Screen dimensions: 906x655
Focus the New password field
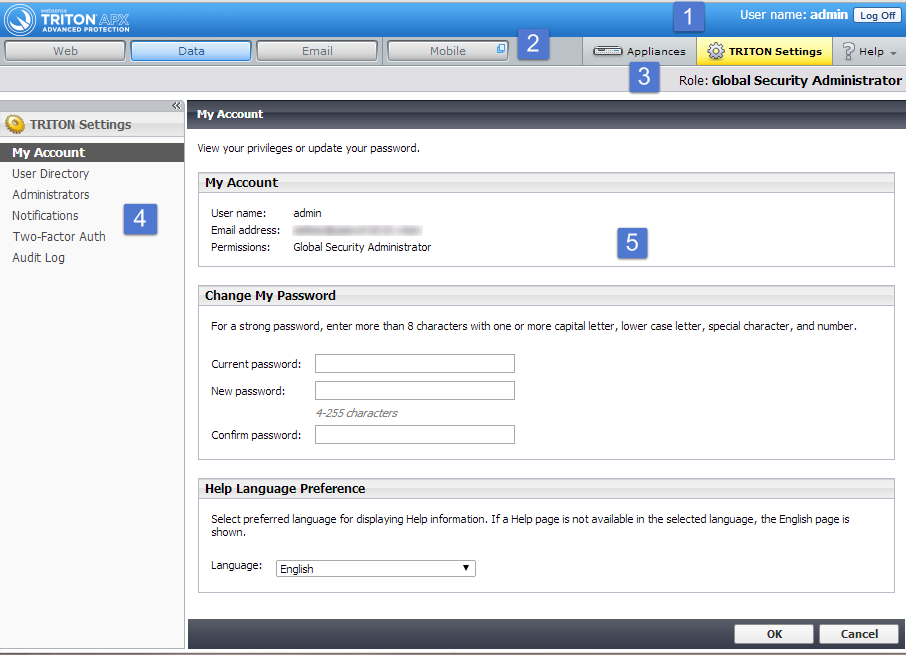click(415, 390)
